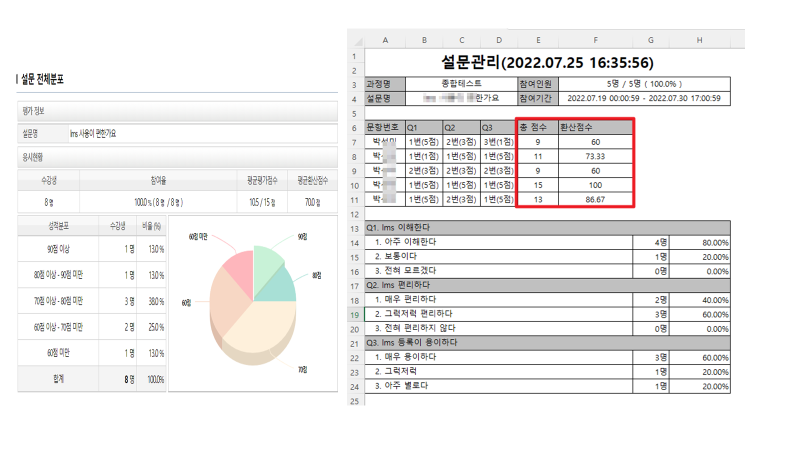The image size is (800, 450).
Task: Click the row 6 header number
Action: coord(354,128)
